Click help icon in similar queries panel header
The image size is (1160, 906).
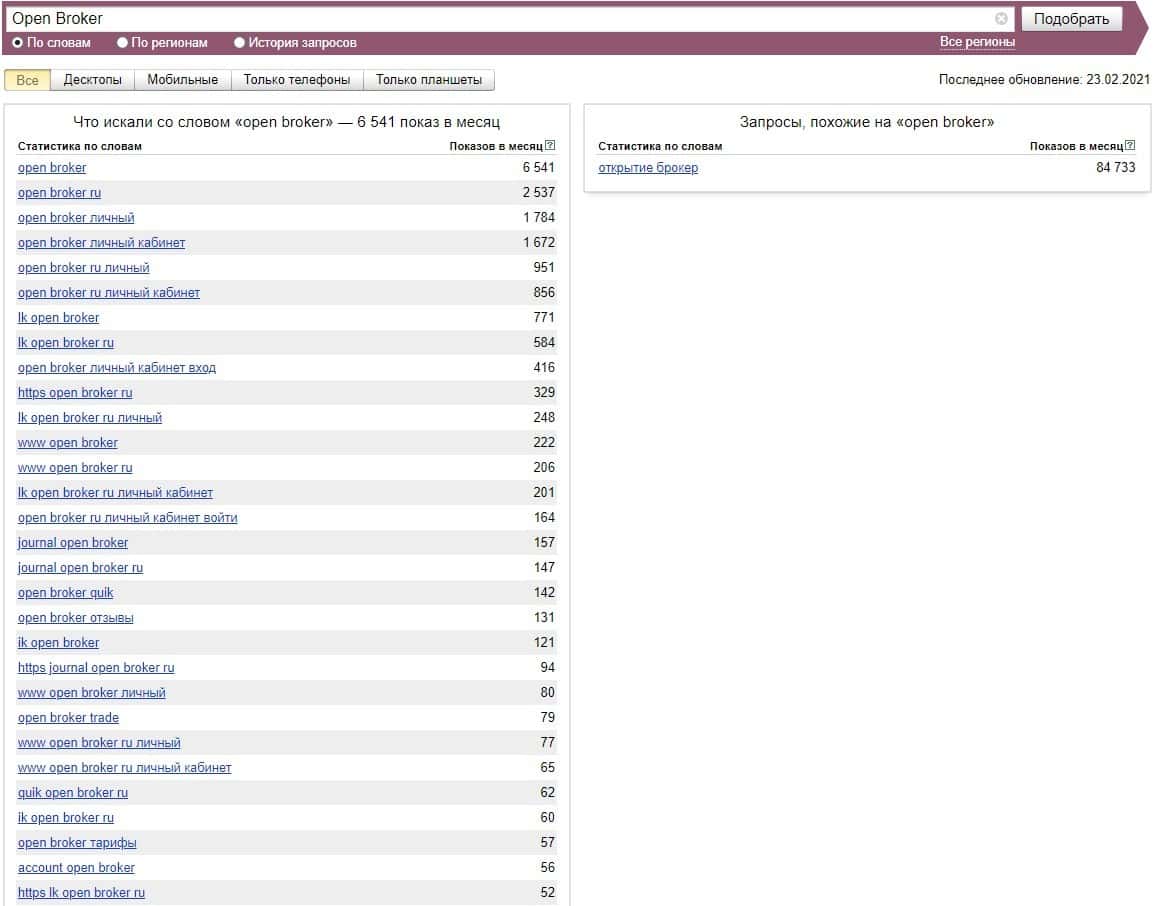[x=1130, y=146]
